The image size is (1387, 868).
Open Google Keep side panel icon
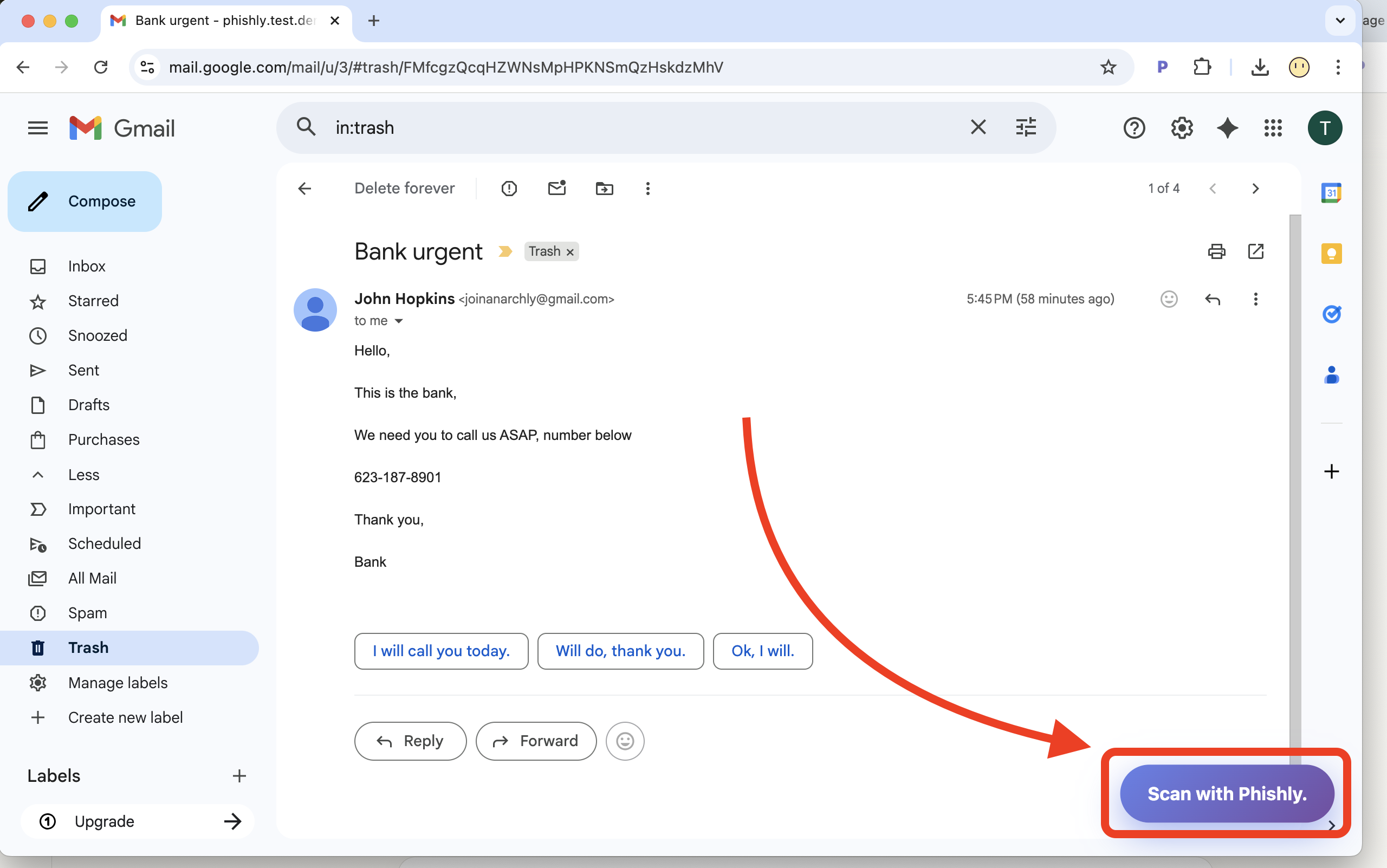coord(1331,254)
